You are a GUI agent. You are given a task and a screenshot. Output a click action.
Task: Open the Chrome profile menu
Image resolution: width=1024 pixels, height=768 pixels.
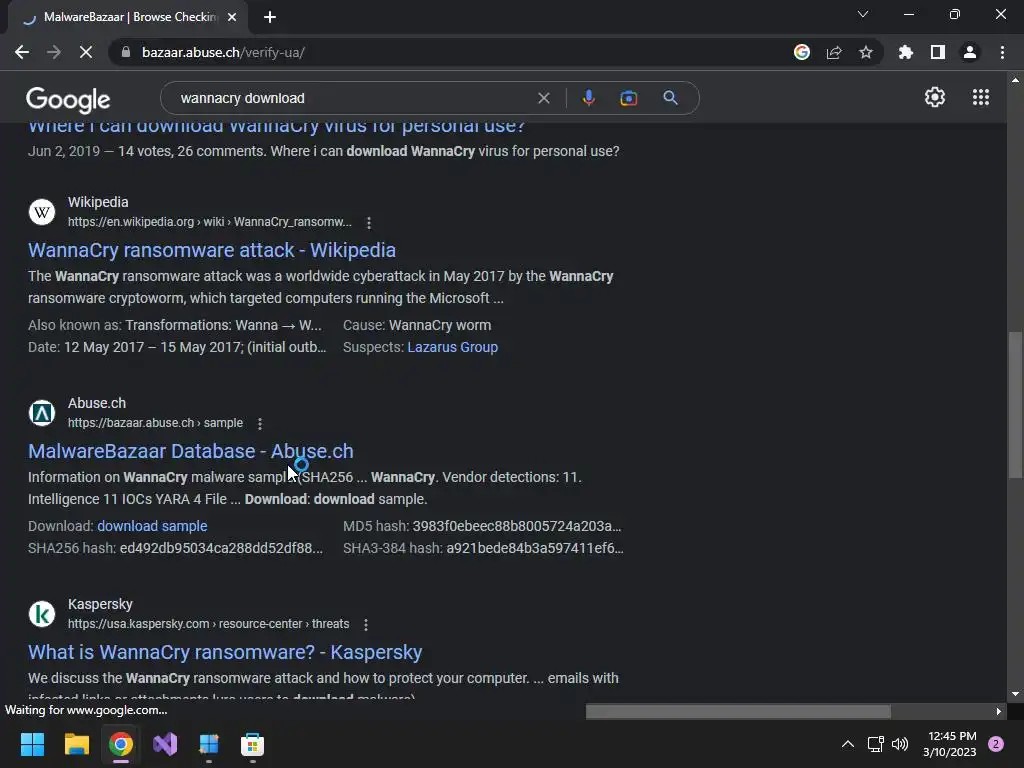[x=970, y=52]
